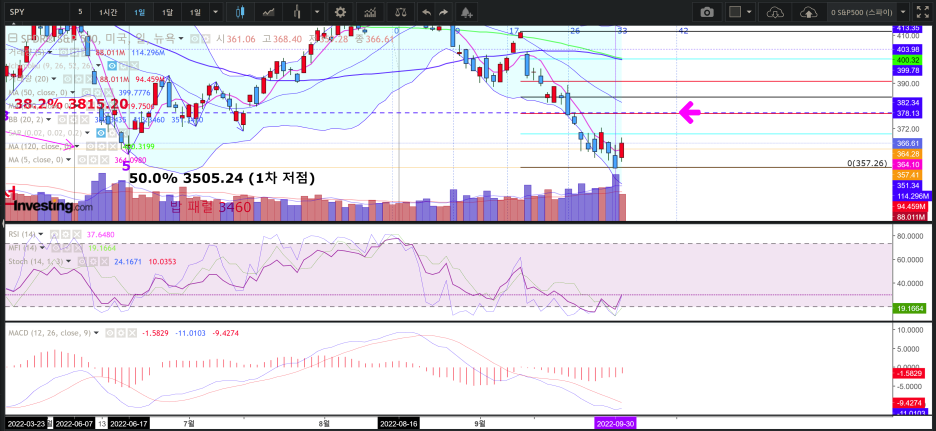
Task: Open settings gear for Stoch indicator
Action: coord(93,261)
